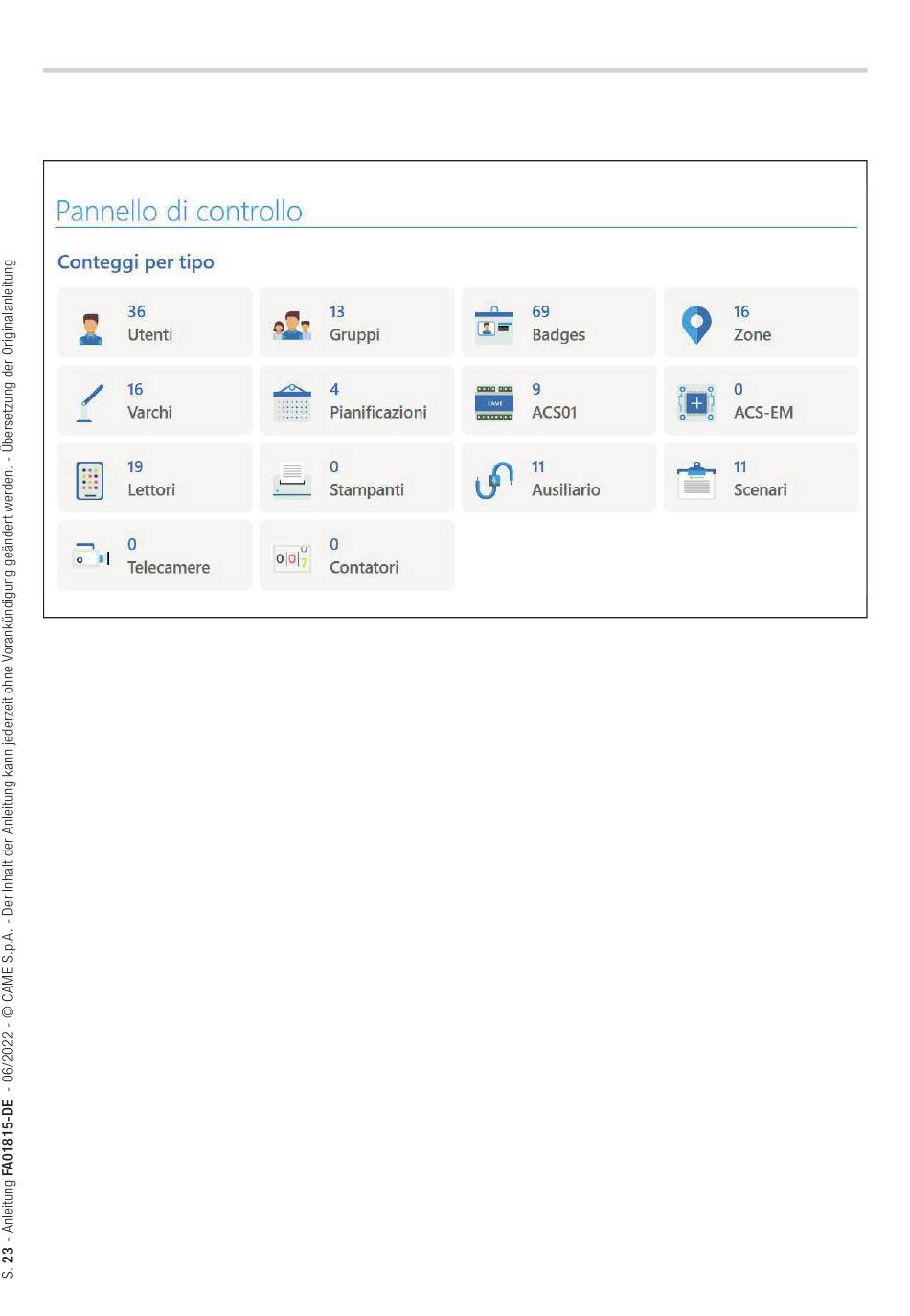Screen dimensions: 910x1316
Task: Select the Contatori label
Action: click(x=364, y=568)
